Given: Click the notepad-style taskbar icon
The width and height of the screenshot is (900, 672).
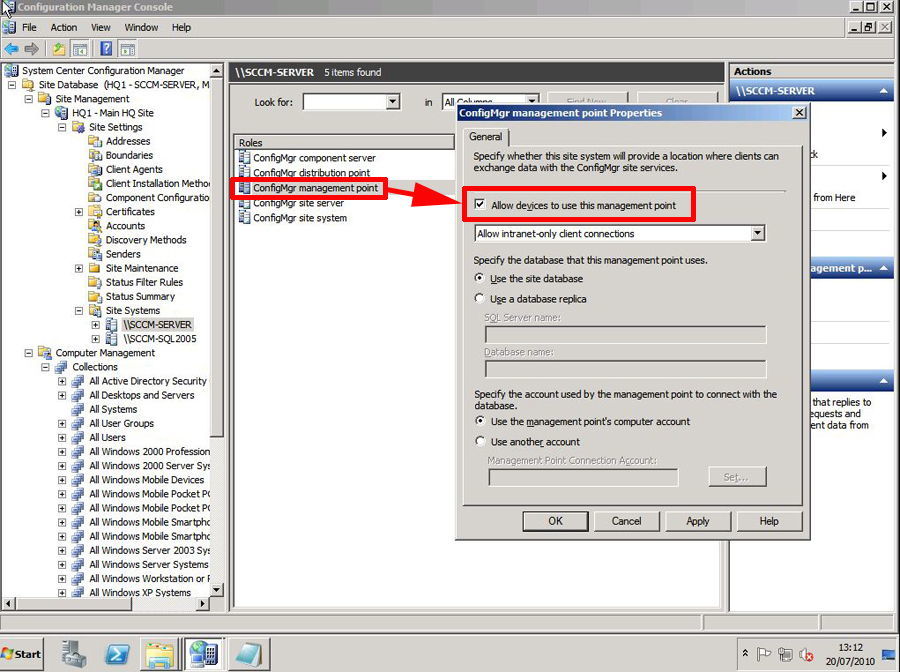Looking at the screenshot, I should (248, 655).
